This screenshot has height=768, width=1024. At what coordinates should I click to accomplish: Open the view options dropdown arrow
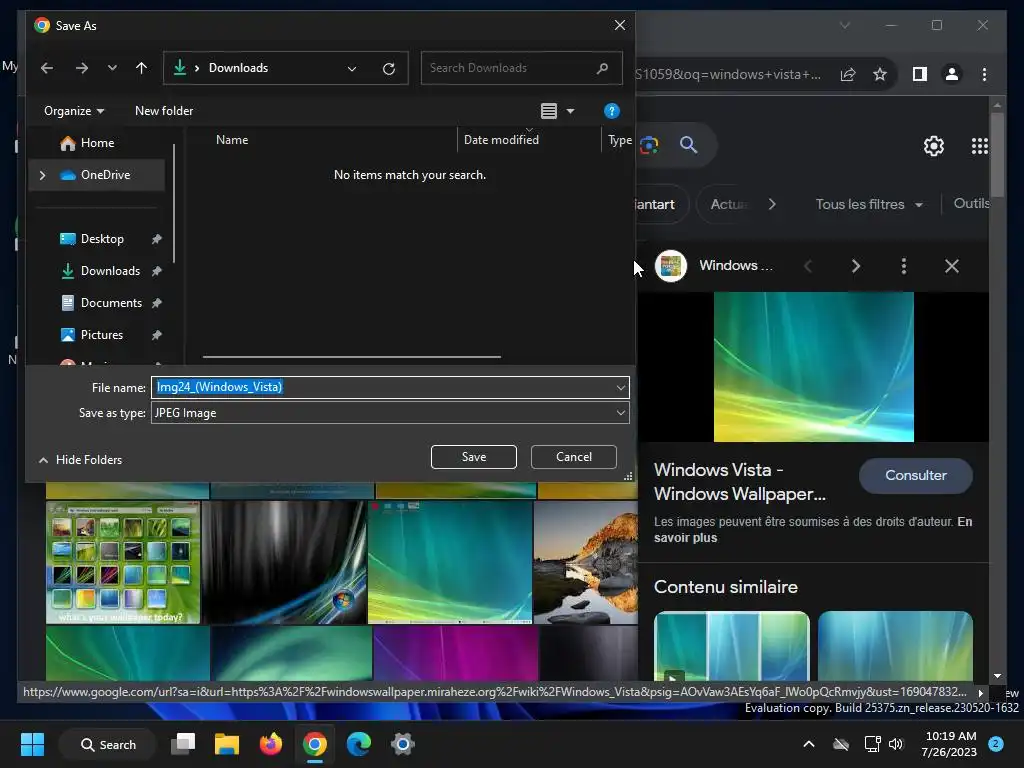pos(570,111)
